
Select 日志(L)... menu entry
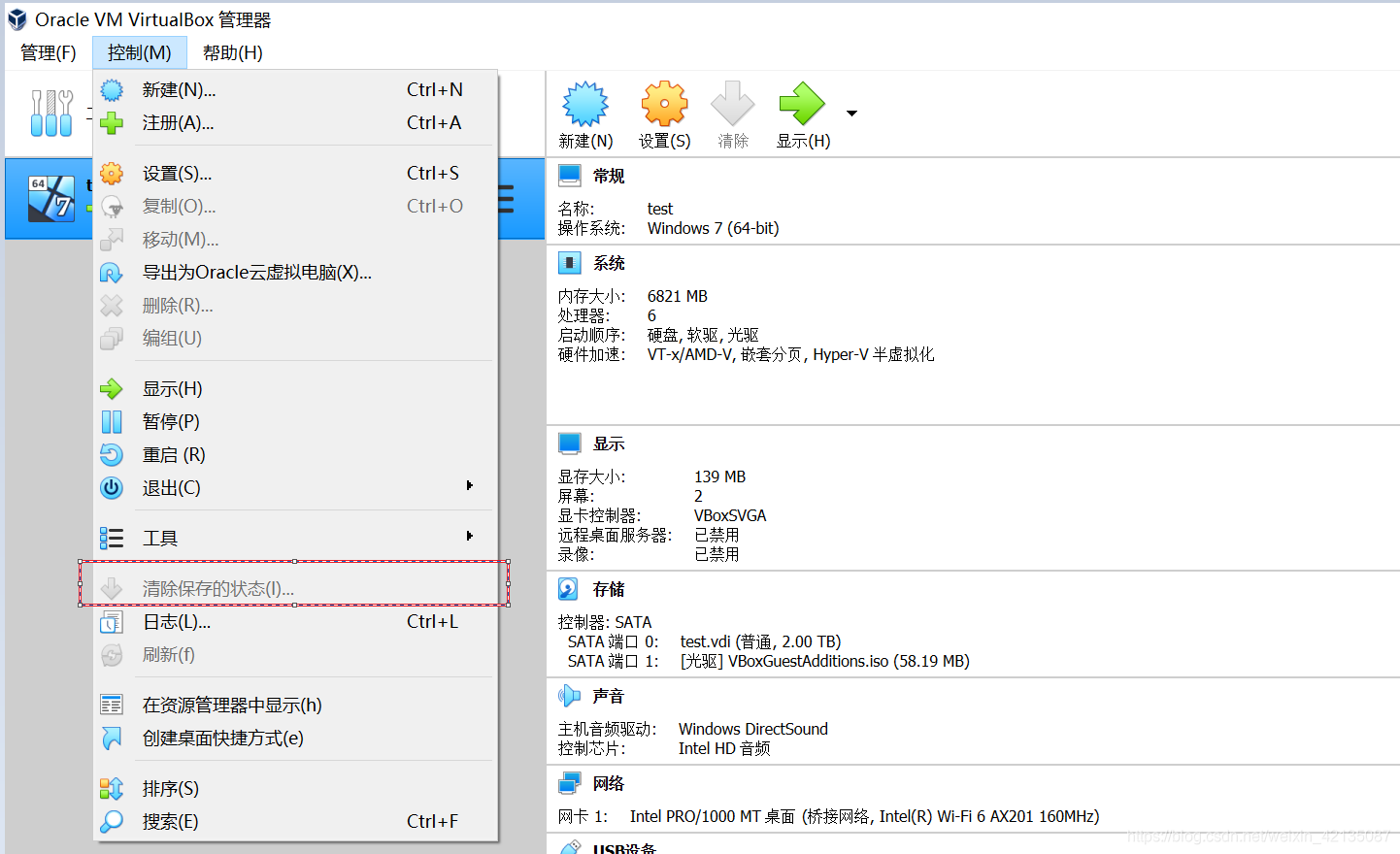pos(295,622)
